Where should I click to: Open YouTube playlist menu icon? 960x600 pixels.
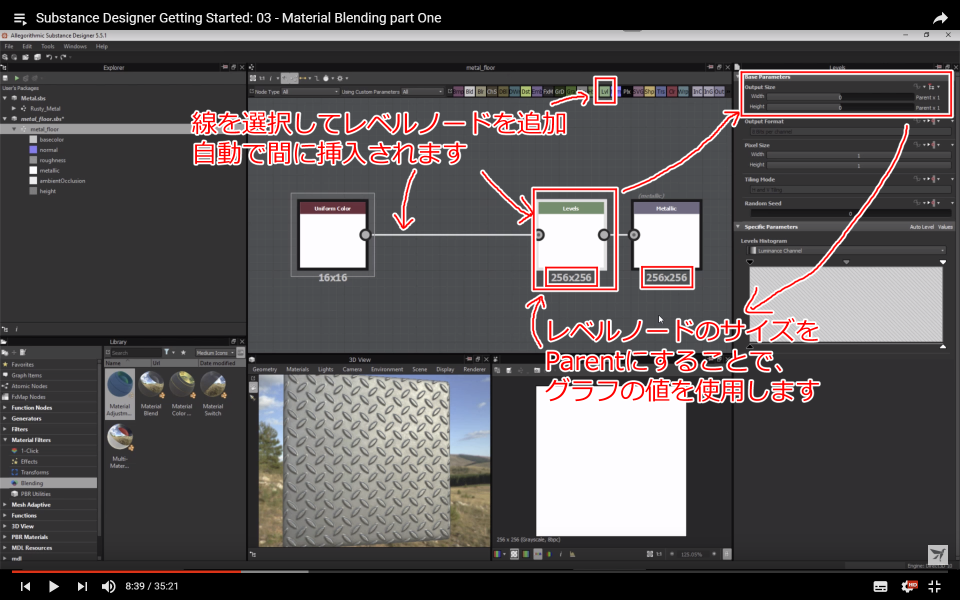pos(20,19)
